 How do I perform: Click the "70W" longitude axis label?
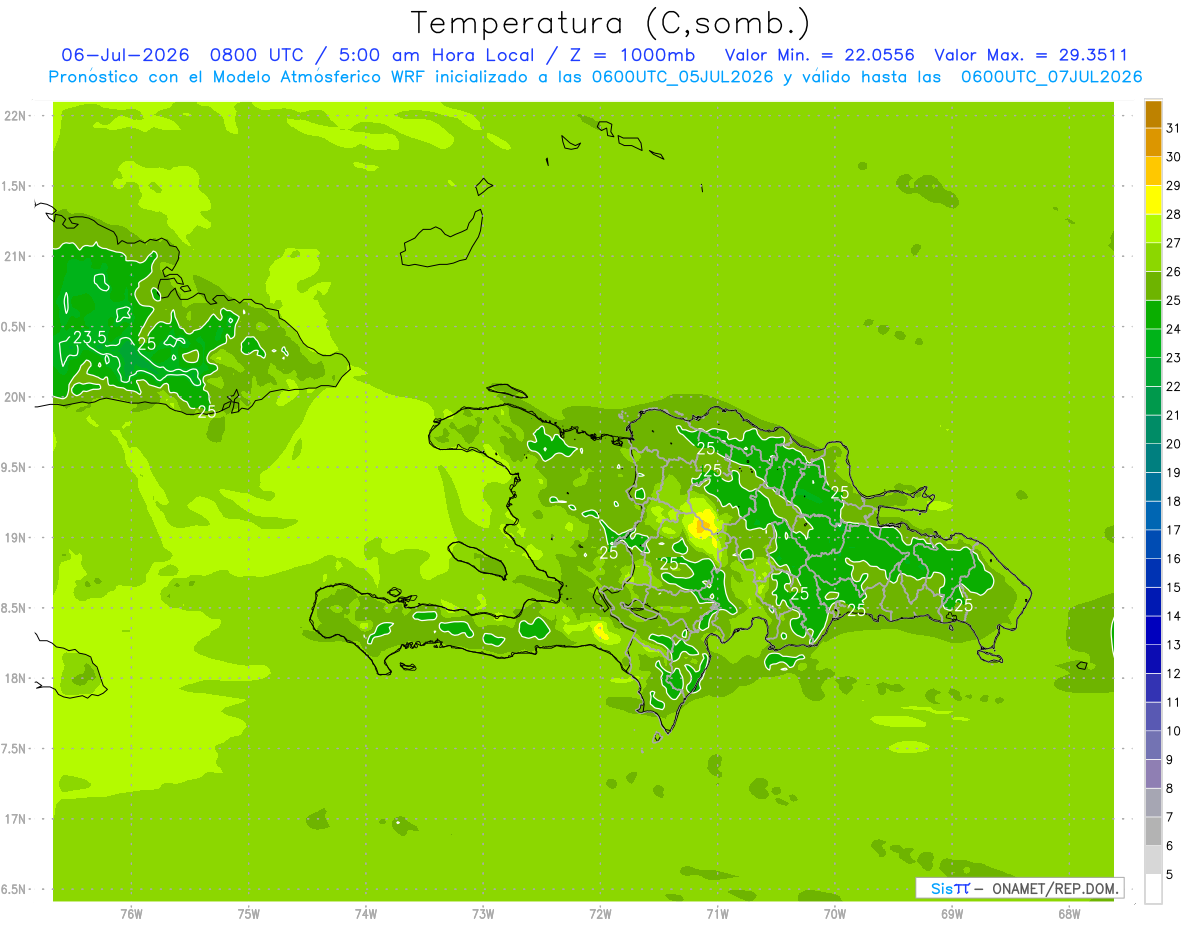835,914
